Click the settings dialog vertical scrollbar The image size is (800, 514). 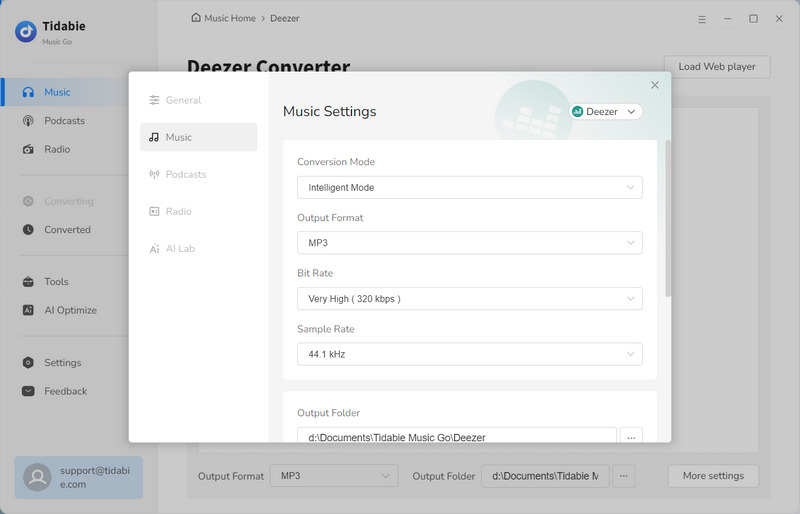pos(668,218)
